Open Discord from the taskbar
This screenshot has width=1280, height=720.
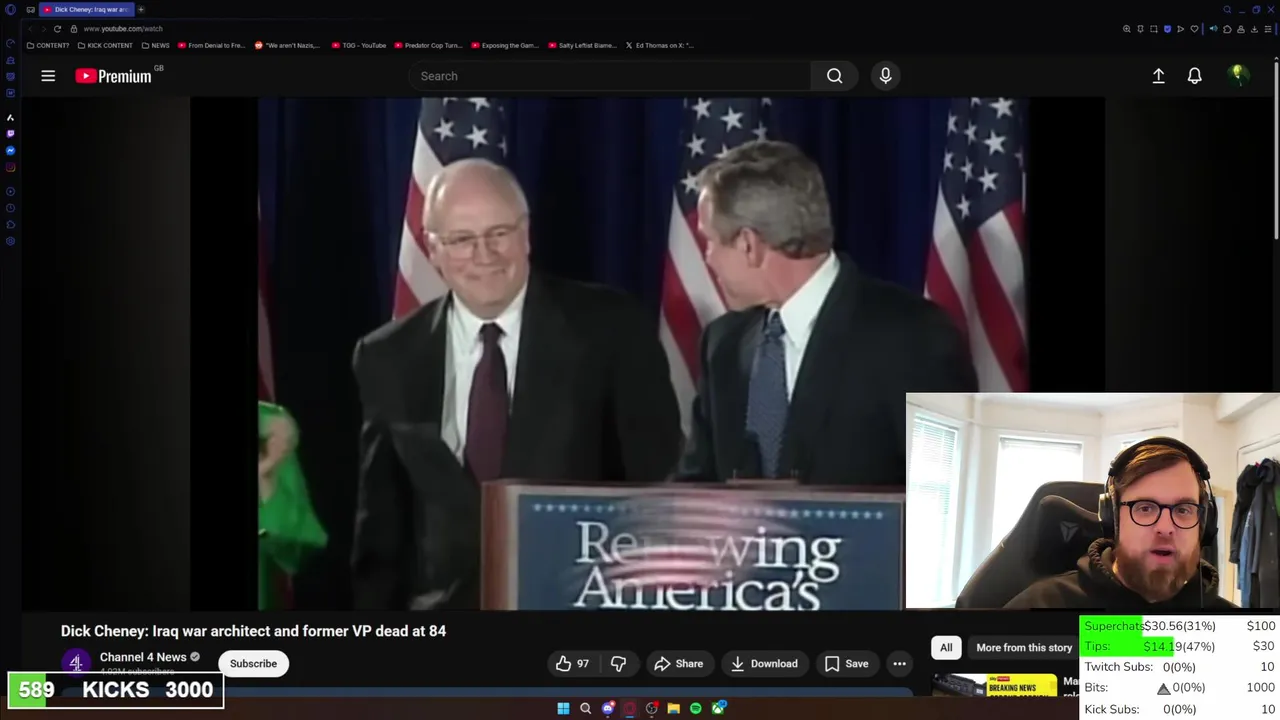pos(608,708)
